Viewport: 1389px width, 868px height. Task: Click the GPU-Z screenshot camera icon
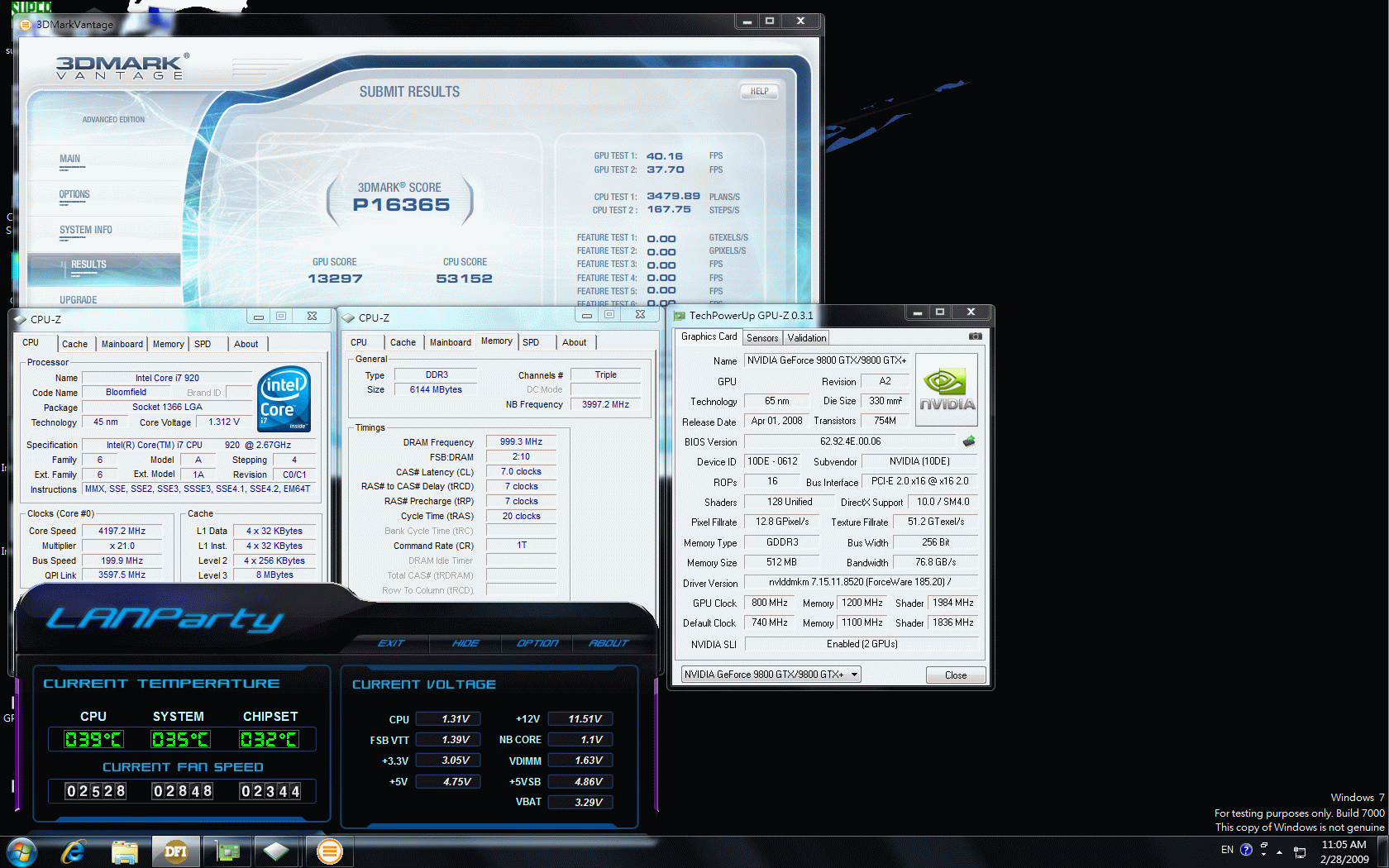(975, 336)
